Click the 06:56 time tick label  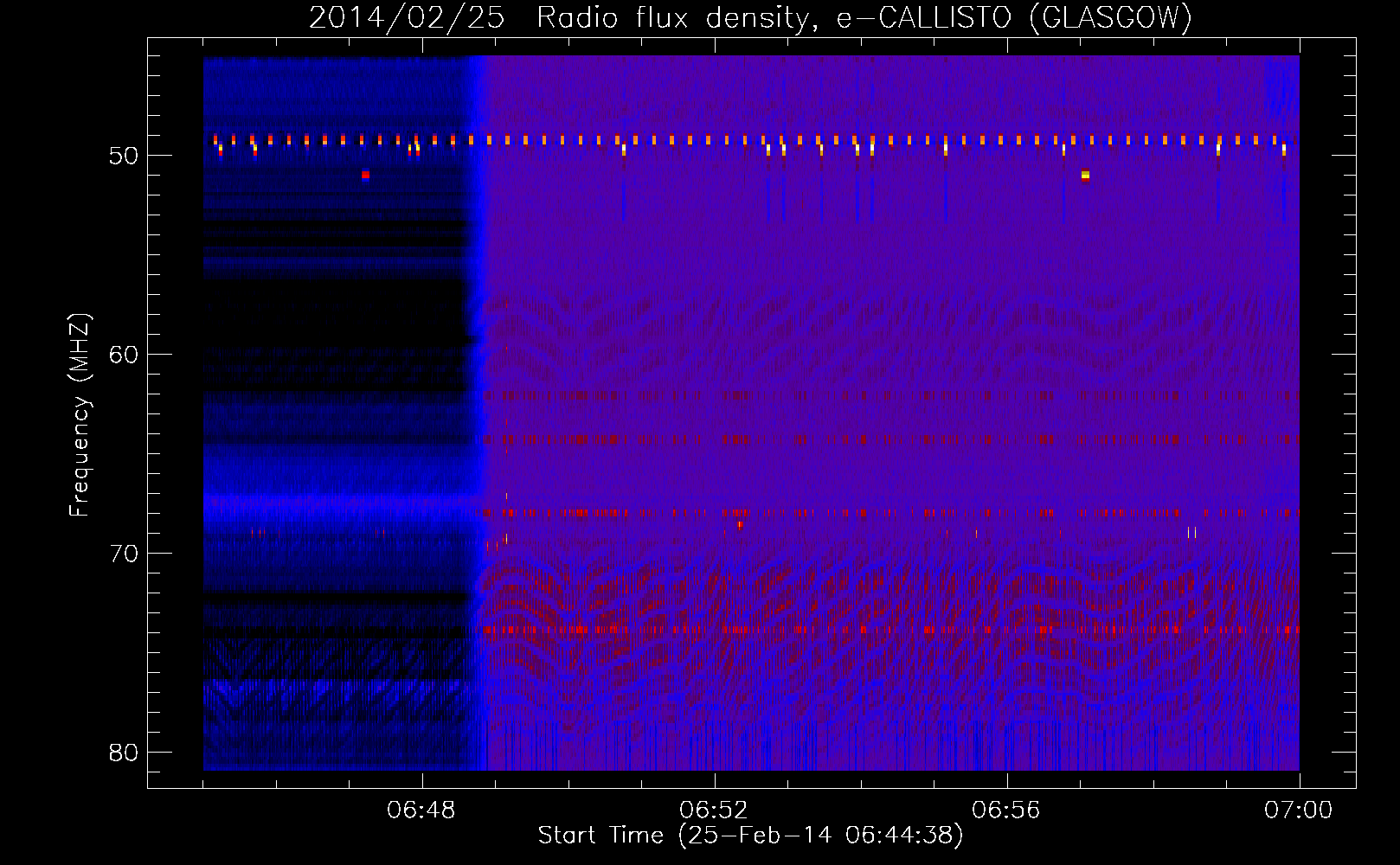(x=1006, y=811)
